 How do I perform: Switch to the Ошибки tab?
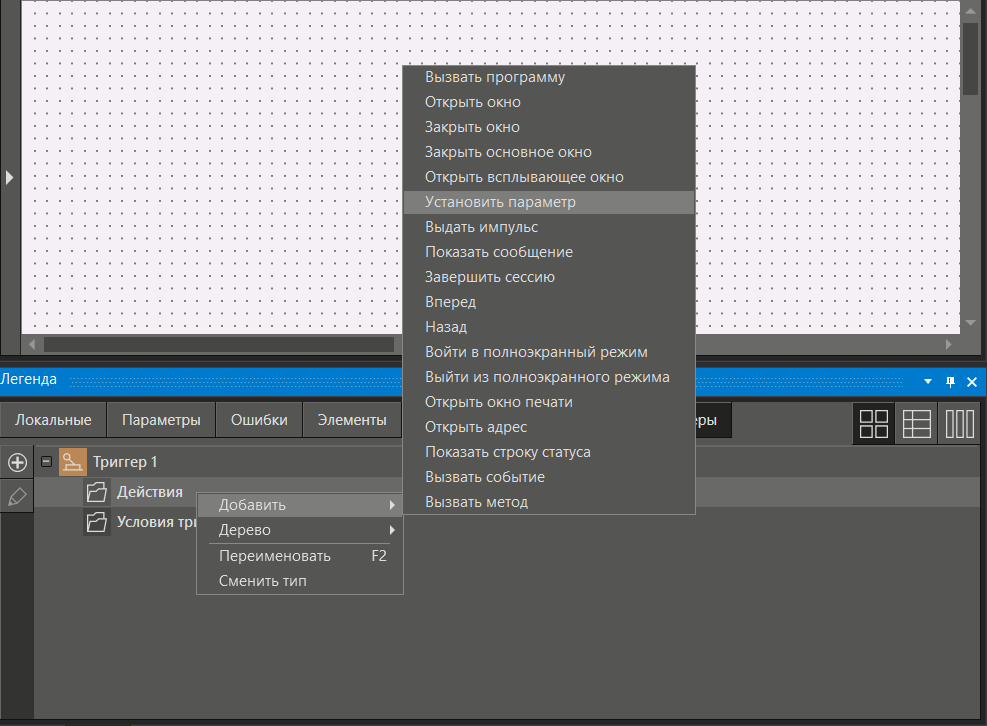coord(259,420)
